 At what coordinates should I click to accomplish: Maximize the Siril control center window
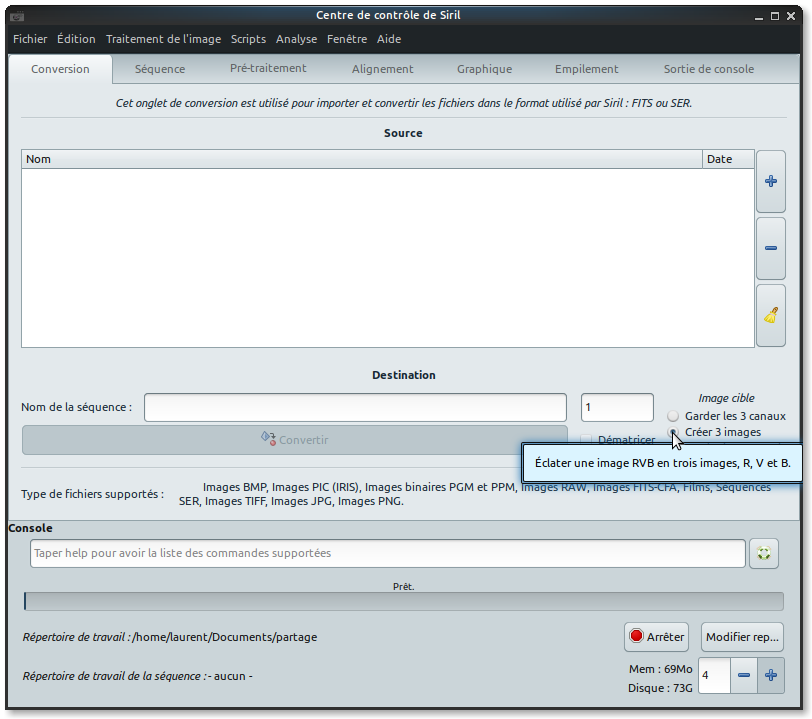click(775, 16)
